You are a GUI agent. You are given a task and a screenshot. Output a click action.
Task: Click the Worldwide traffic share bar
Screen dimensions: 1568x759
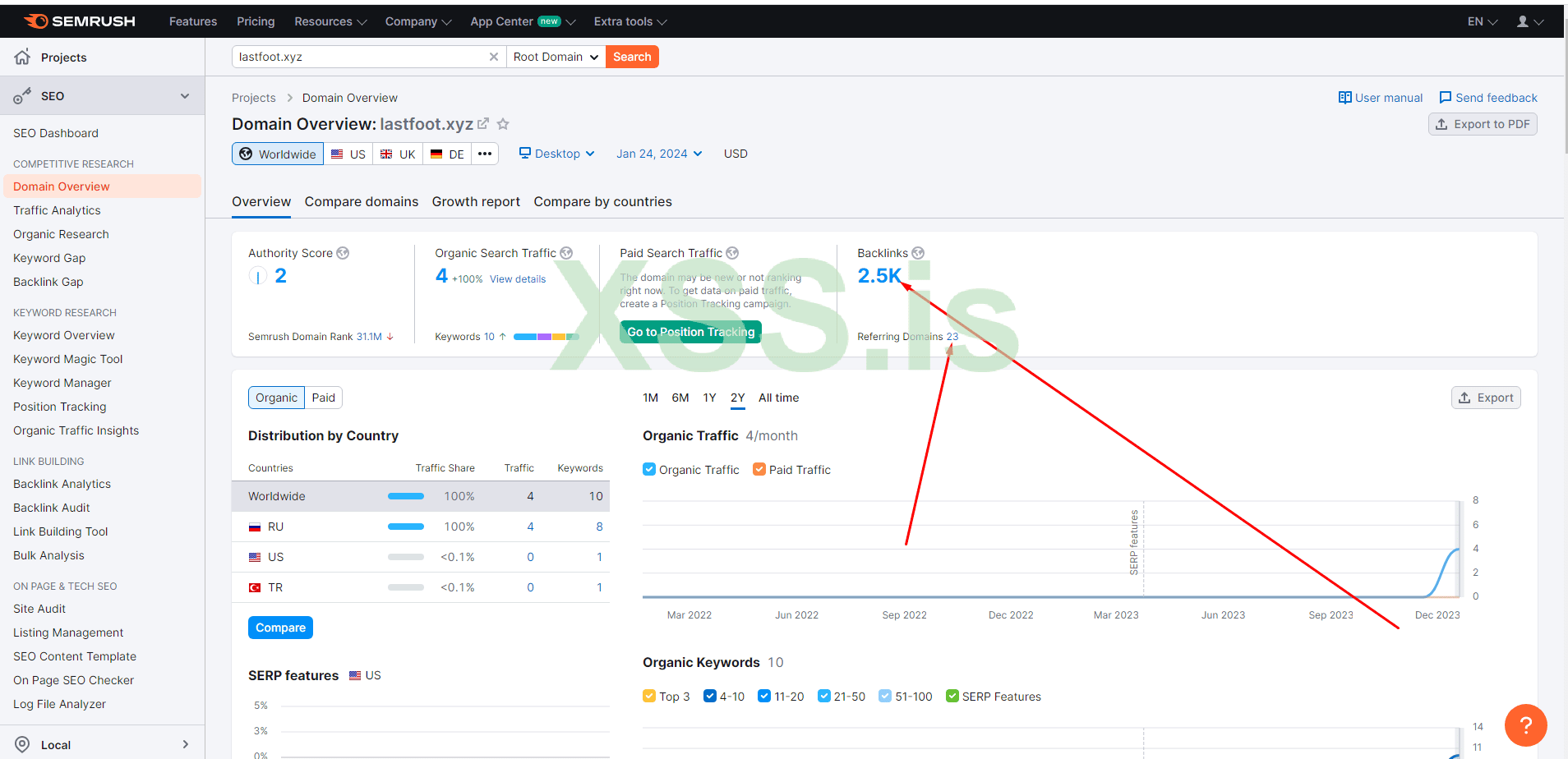coord(406,496)
